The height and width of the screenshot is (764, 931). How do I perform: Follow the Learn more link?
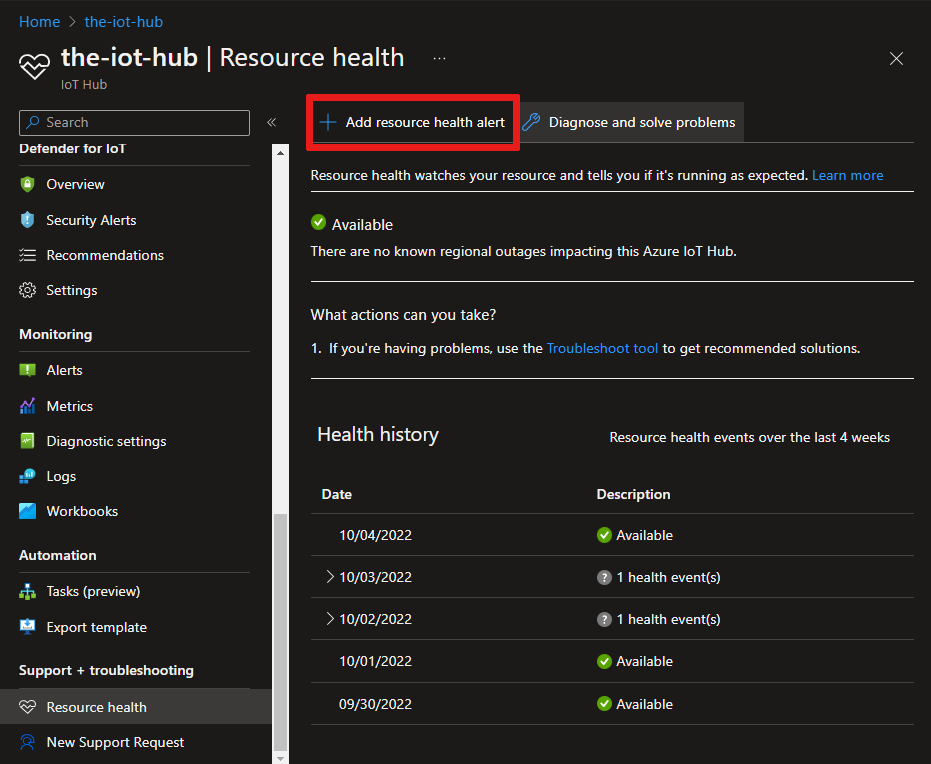point(847,175)
